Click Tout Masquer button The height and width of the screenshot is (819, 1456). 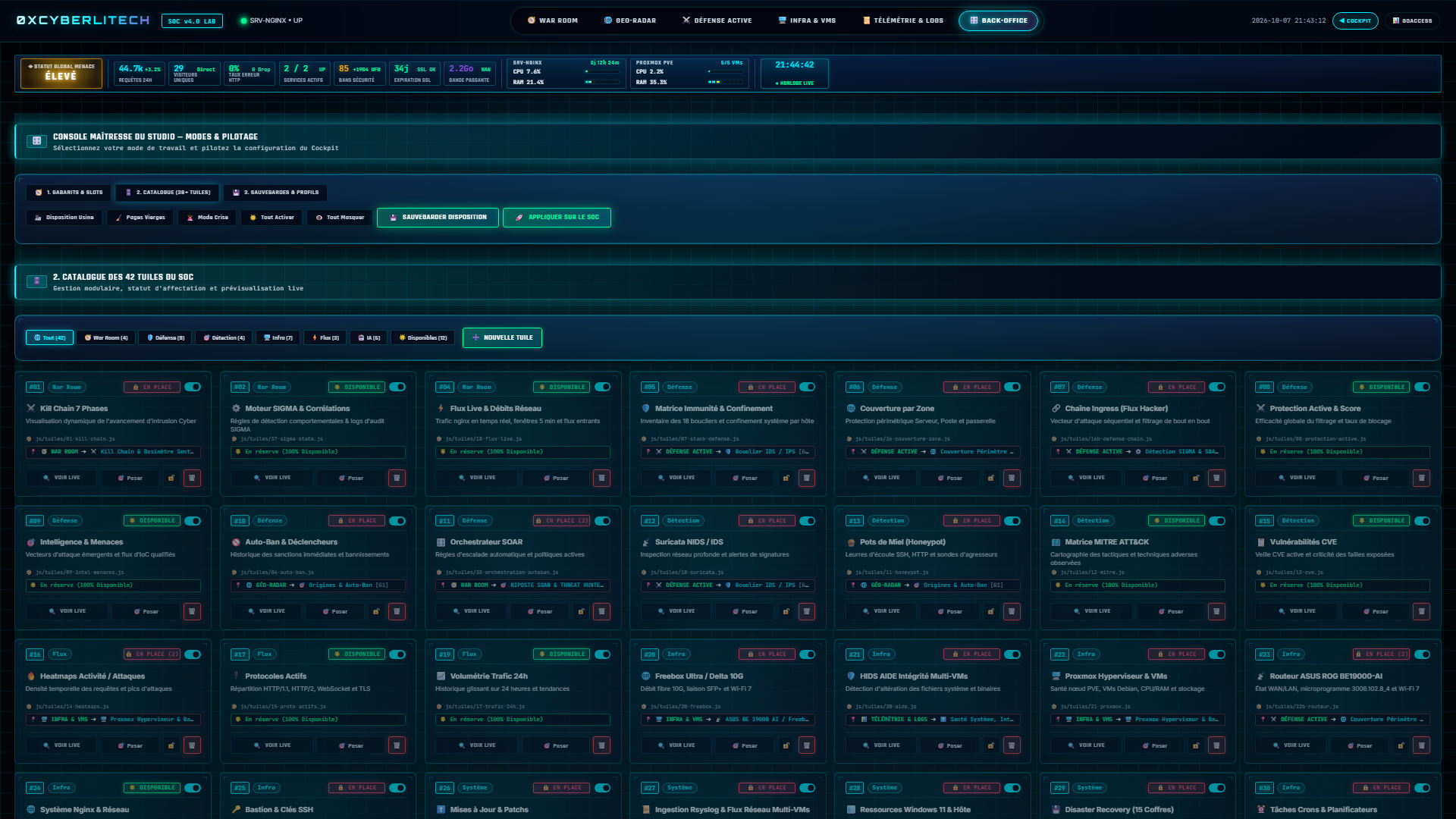click(x=340, y=218)
